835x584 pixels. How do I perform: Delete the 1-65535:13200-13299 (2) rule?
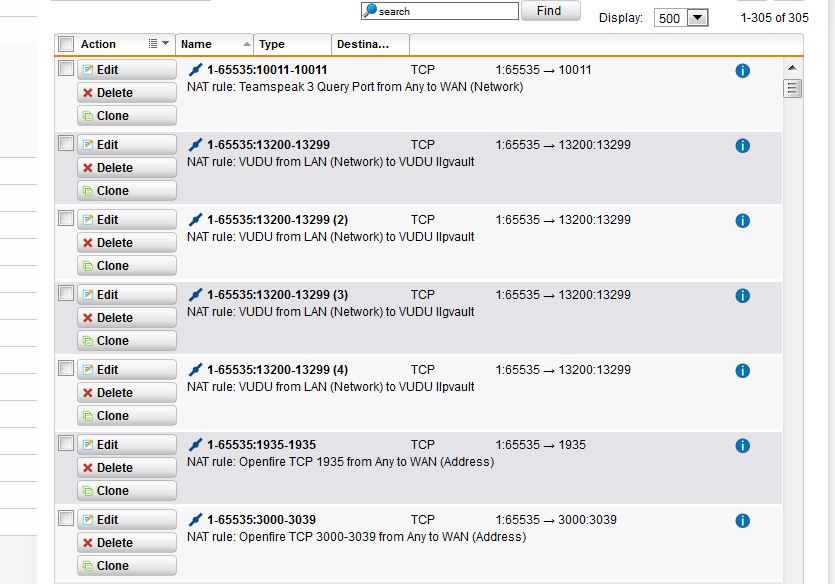(127, 243)
